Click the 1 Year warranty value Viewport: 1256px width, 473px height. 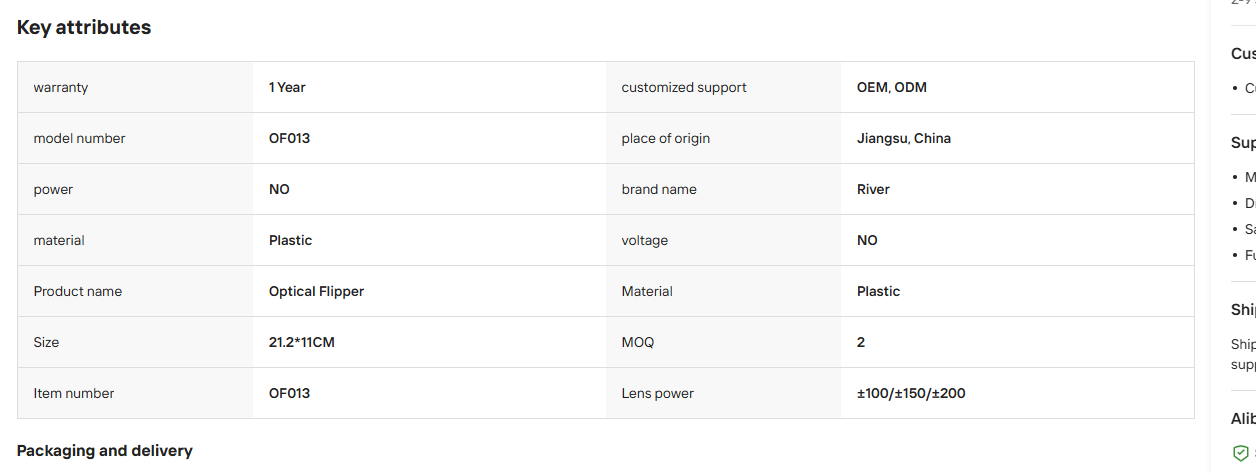(287, 87)
